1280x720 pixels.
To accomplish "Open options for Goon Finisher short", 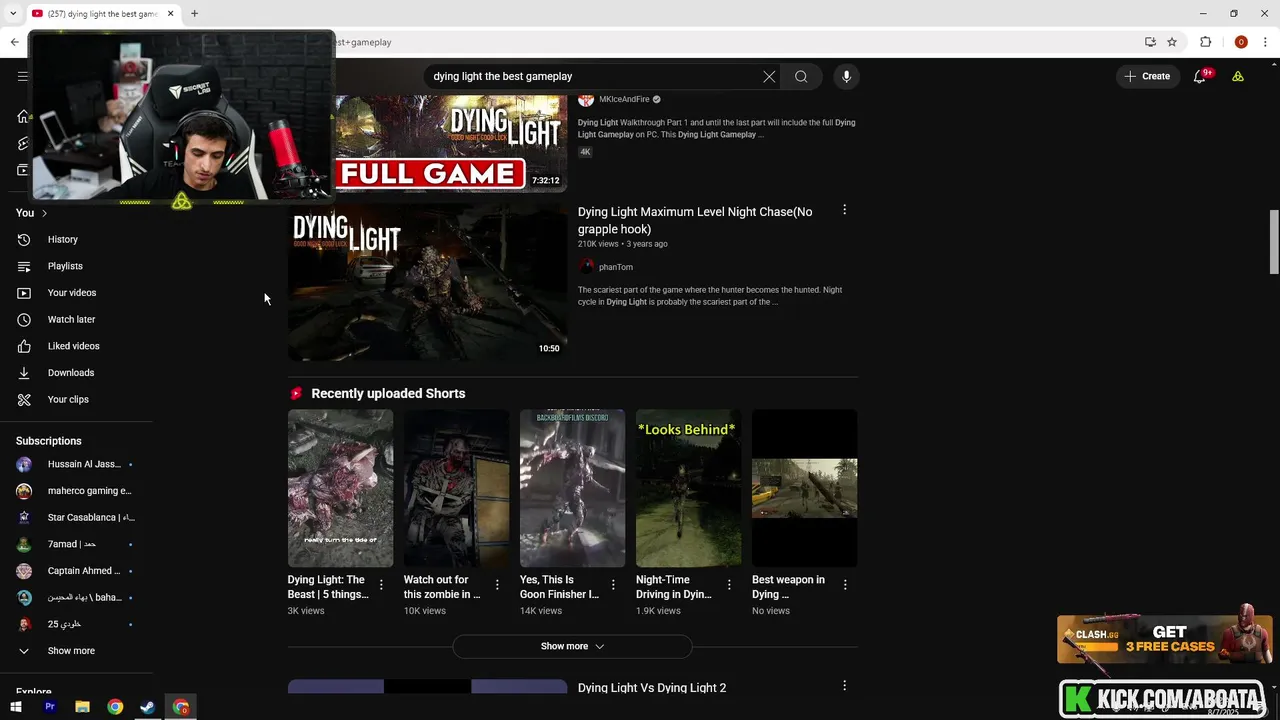I will (x=613, y=585).
